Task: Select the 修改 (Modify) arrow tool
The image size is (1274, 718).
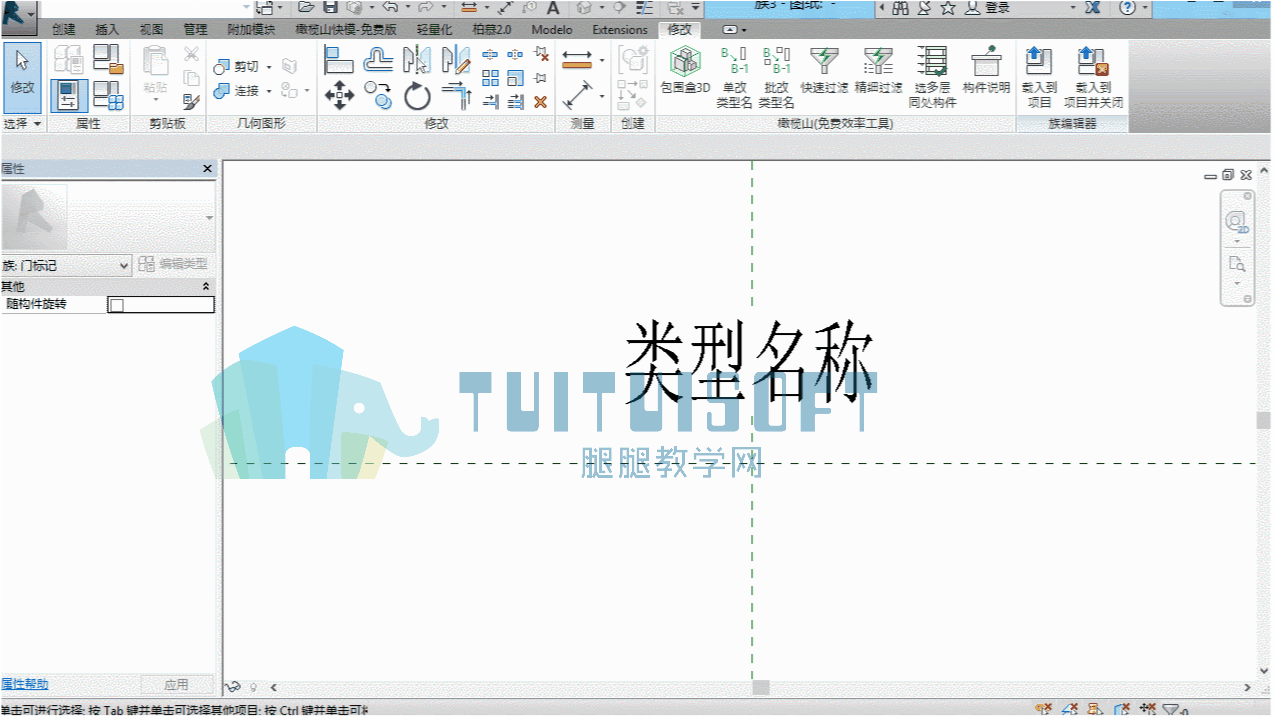Action: (22, 76)
